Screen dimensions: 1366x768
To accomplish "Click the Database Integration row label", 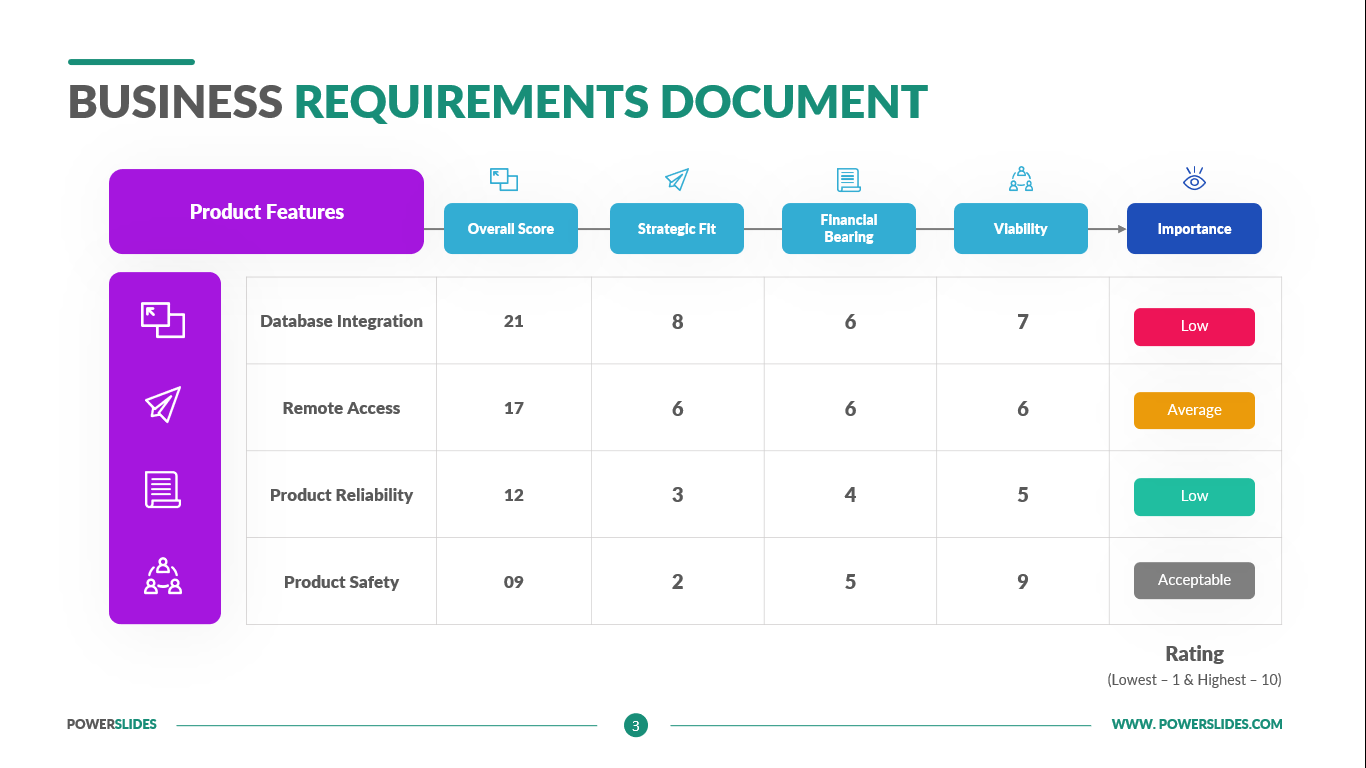I will click(x=341, y=321).
